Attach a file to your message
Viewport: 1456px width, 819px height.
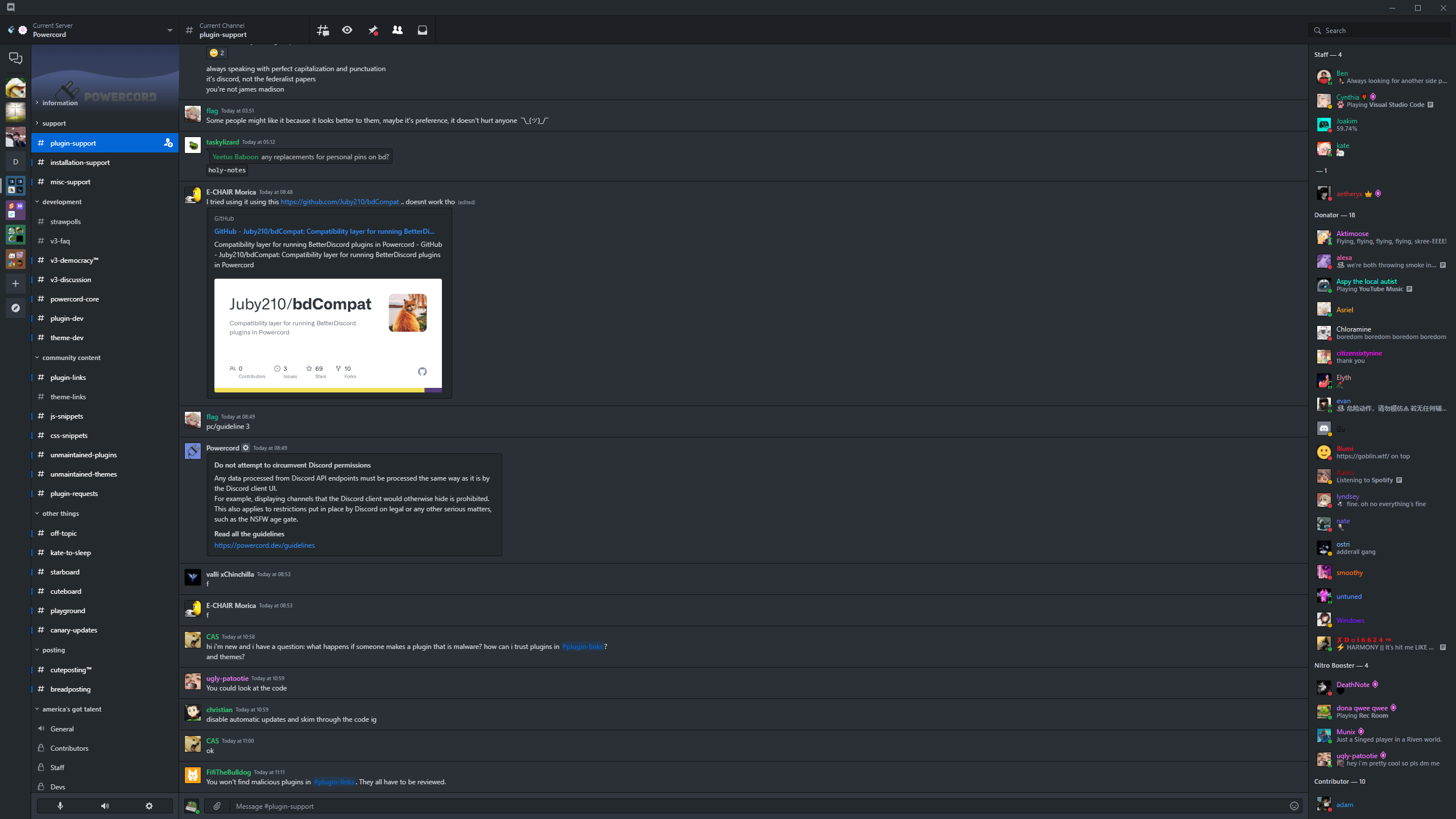coord(216,805)
